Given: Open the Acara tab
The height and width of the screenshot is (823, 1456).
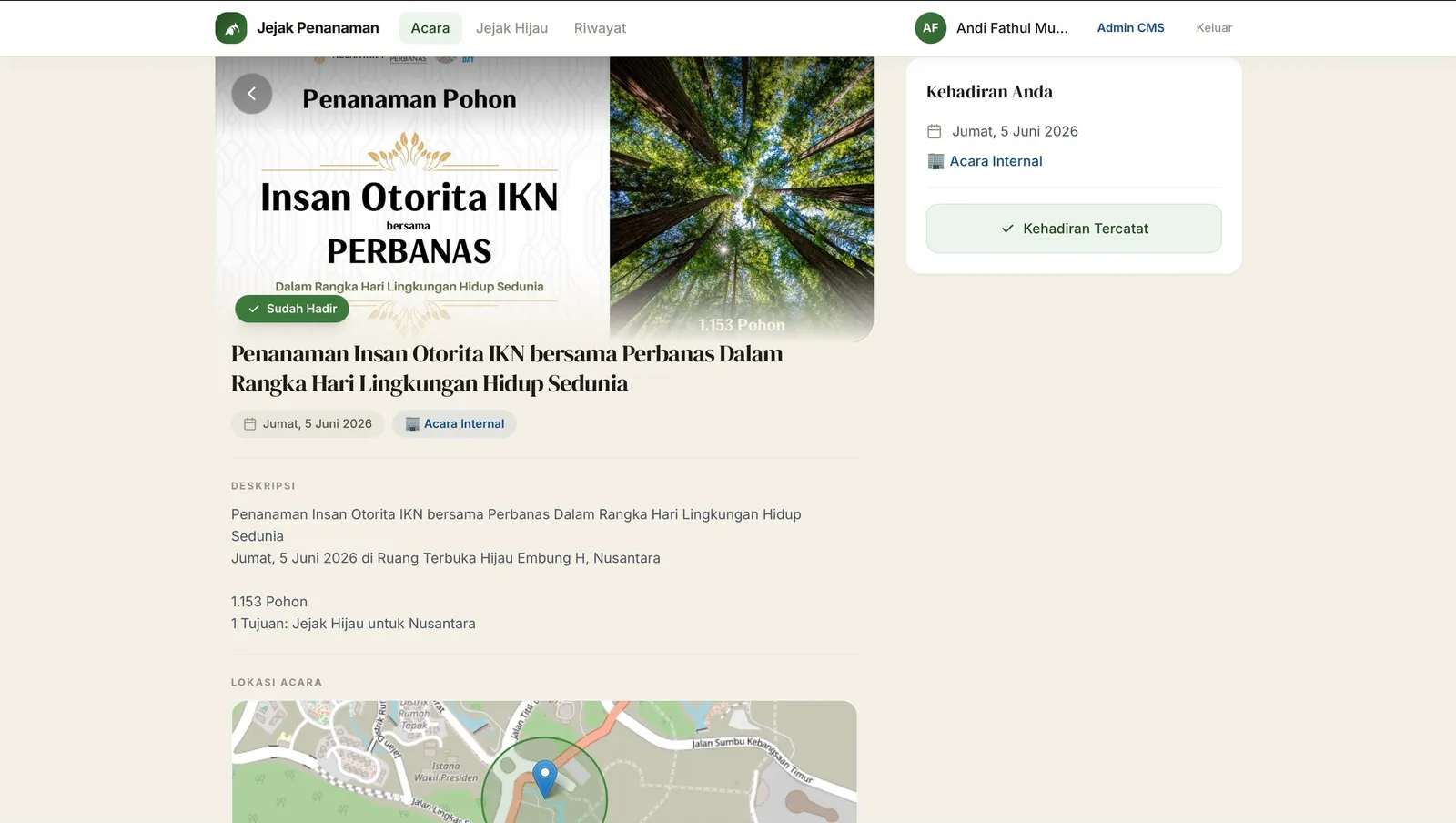Looking at the screenshot, I should pos(430,28).
